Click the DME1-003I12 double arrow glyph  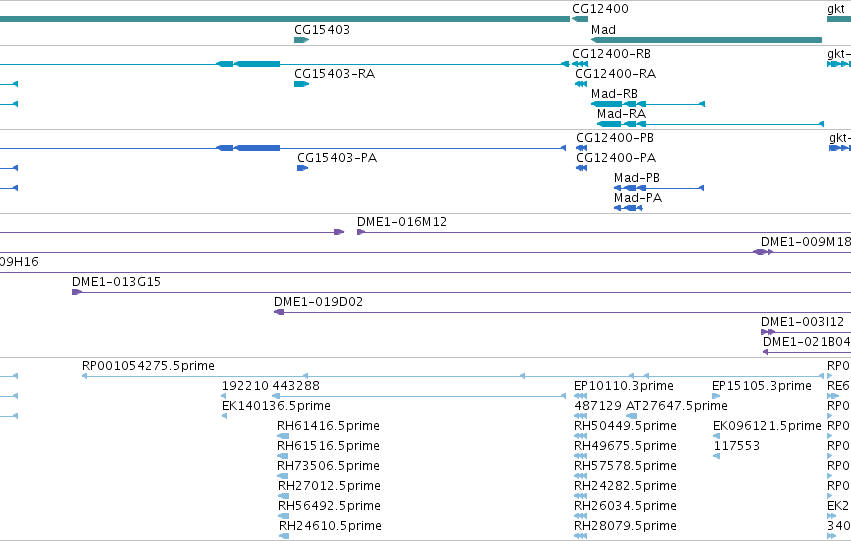[768, 332]
